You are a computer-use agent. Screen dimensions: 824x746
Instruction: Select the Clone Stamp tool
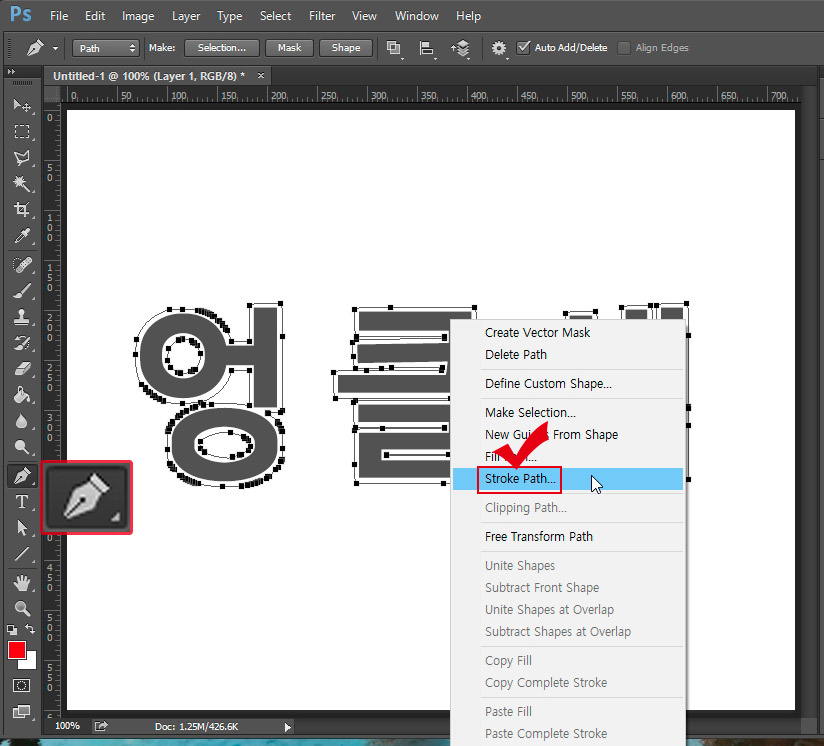click(x=22, y=317)
